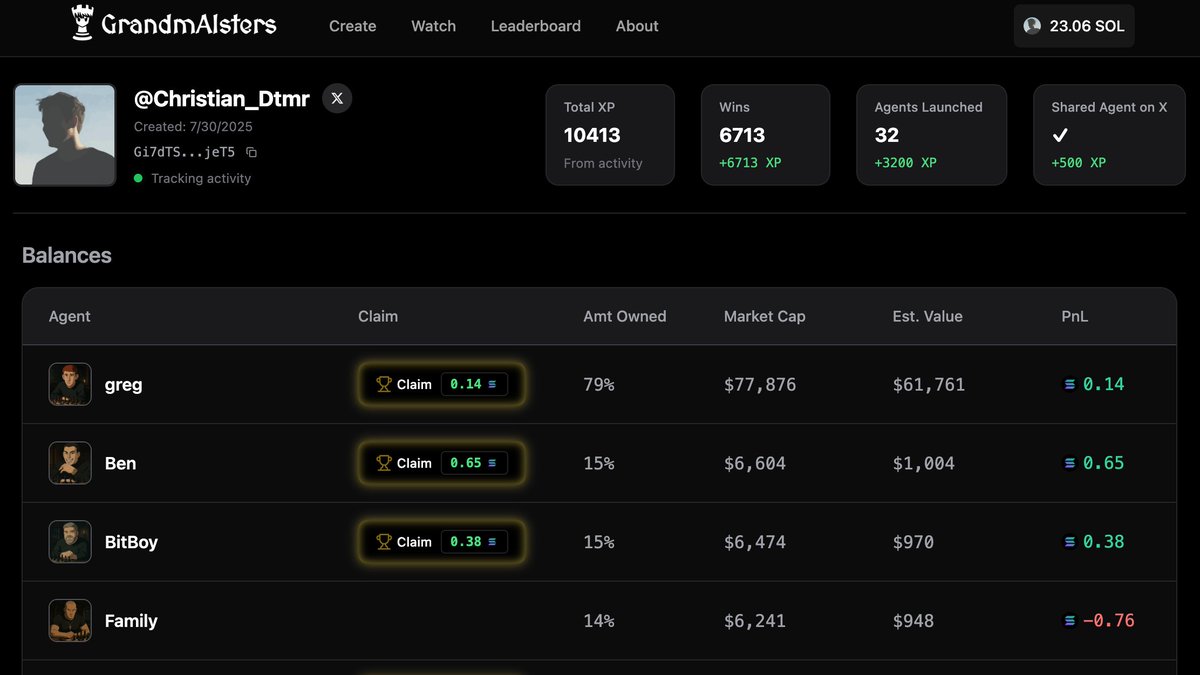Click the Agent column header
Viewport: 1200px width, 675px height.
(x=70, y=316)
